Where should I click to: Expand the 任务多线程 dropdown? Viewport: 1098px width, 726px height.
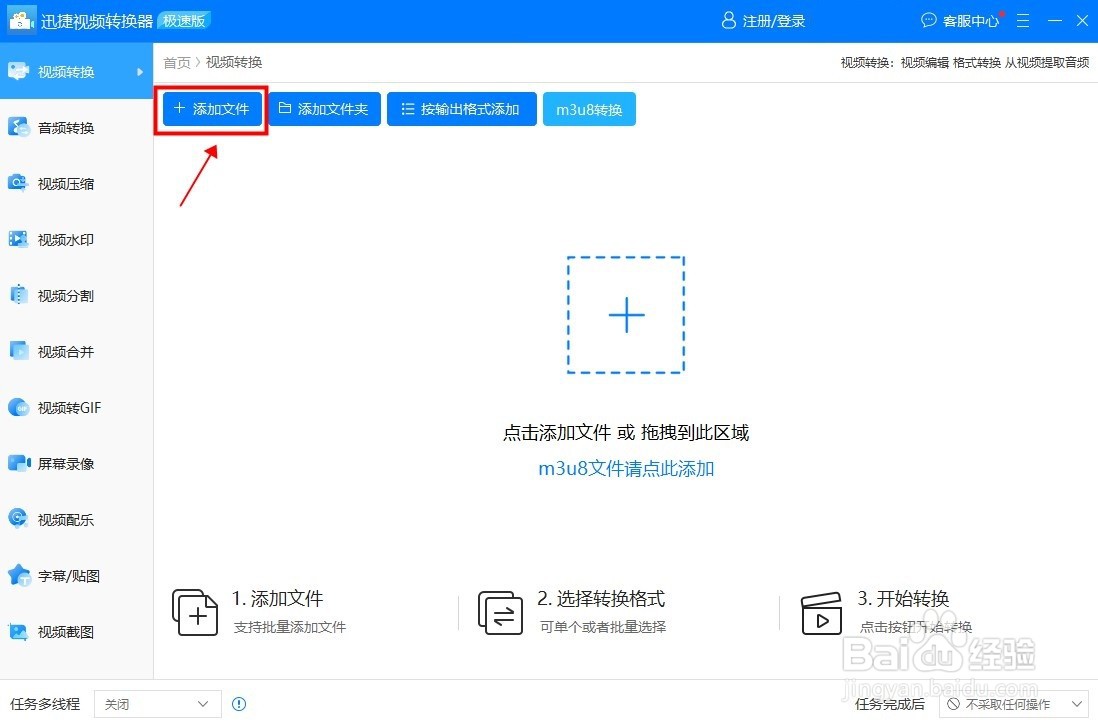[x=158, y=704]
